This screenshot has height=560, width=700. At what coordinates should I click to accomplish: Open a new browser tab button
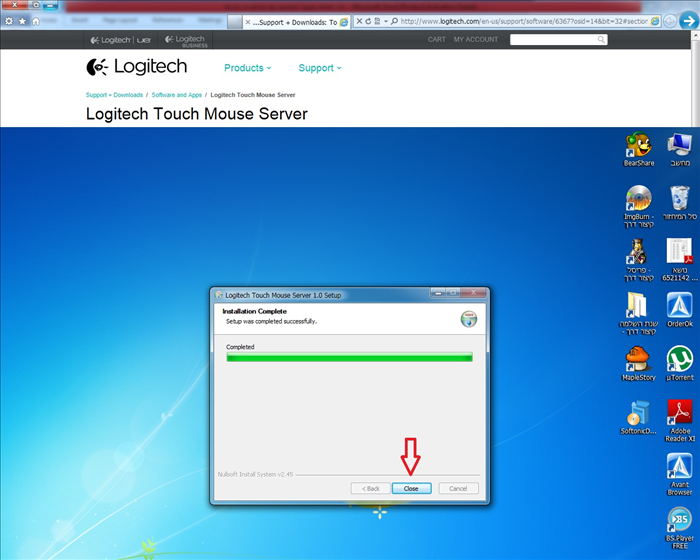234,22
